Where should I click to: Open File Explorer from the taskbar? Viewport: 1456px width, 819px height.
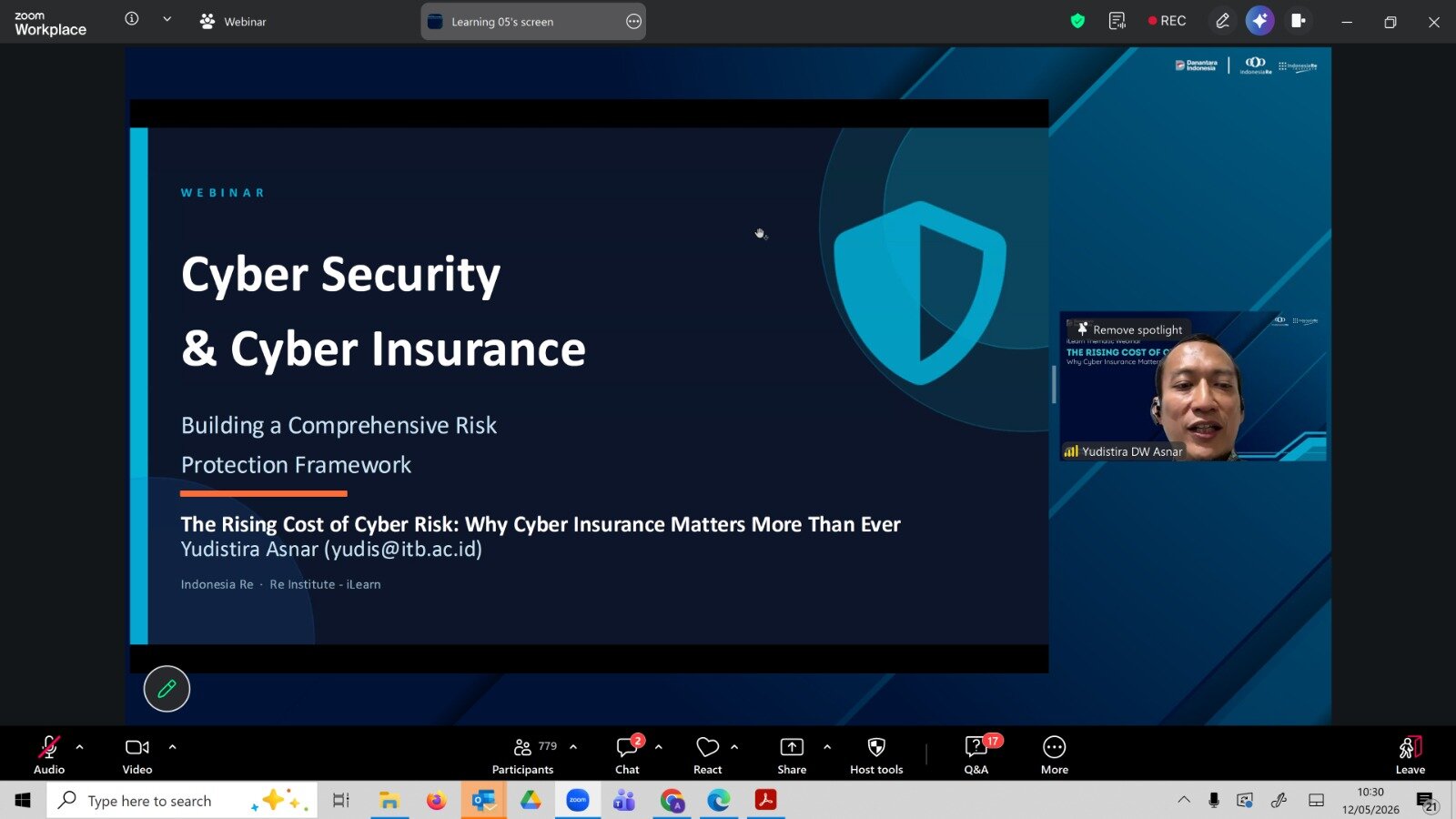click(389, 800)
